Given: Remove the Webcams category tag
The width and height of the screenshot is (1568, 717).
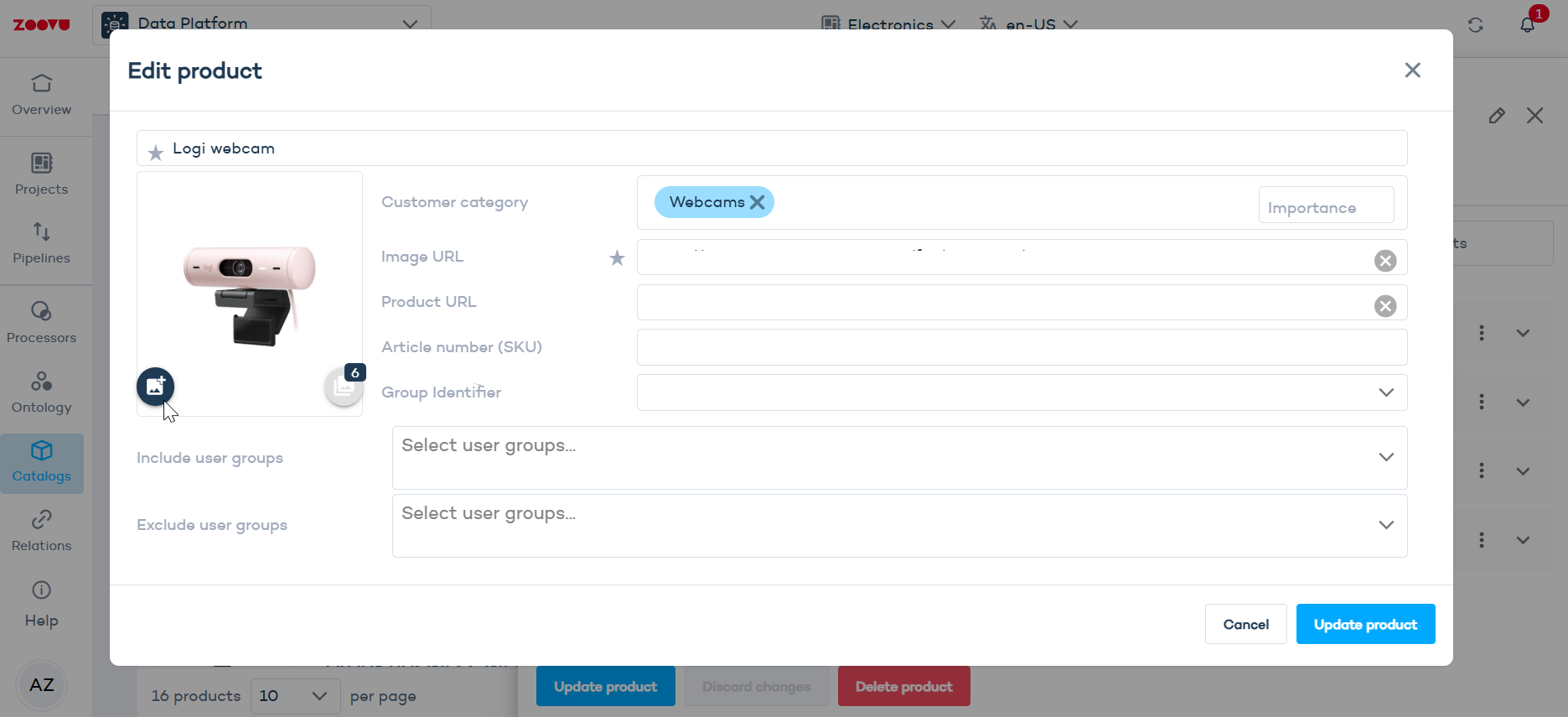Looking at the screenshot, I should (758, 202).
